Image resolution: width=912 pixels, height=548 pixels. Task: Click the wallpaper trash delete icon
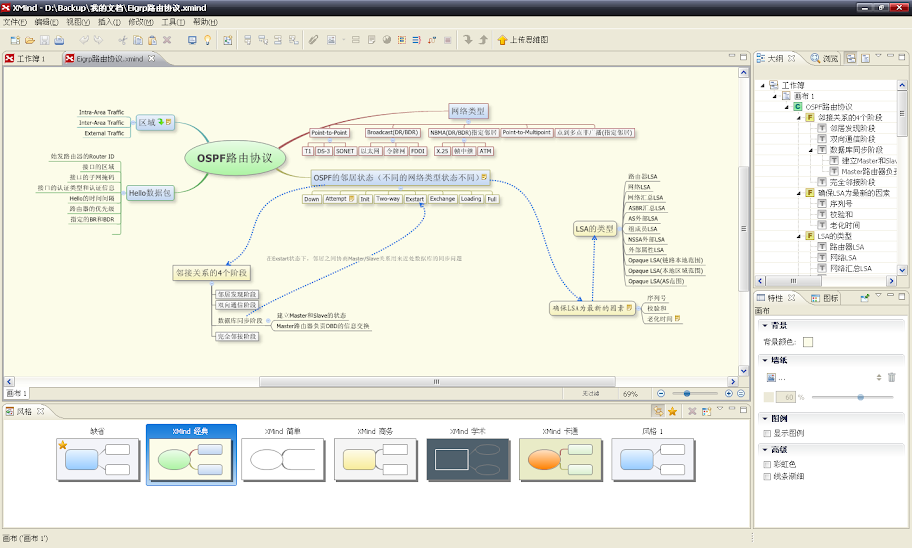pyautogui.click(x=892, y=377)
